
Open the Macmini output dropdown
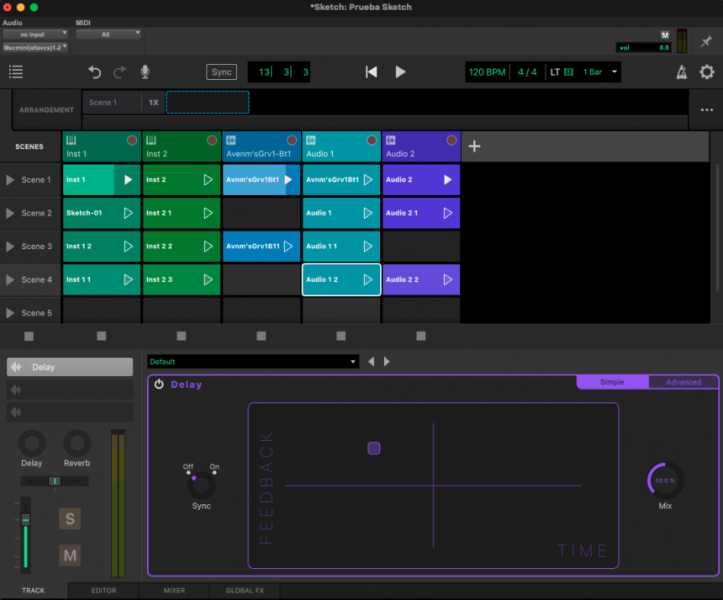coord(36,48)
